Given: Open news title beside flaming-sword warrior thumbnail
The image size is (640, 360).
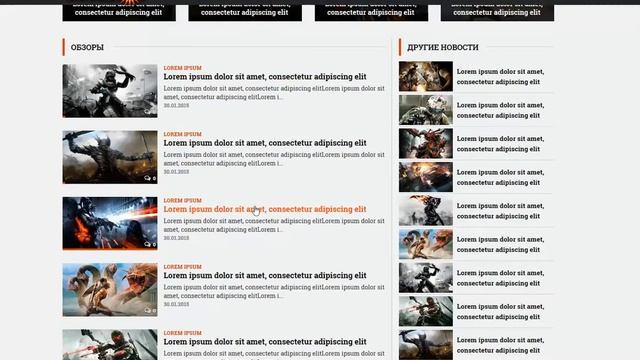Looking at the screenshot, I should (500, 211).
